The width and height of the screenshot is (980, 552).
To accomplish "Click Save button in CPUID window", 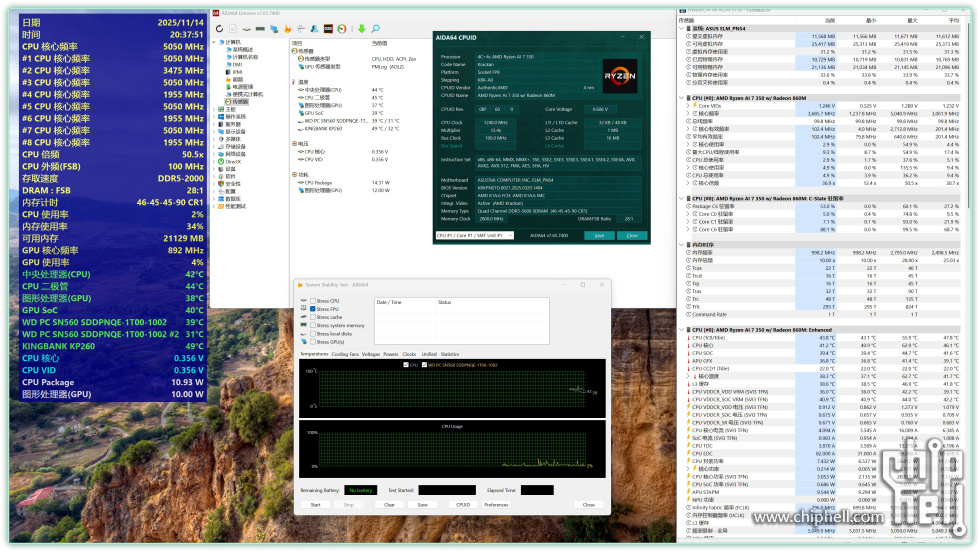I will (x=599, y=235).
